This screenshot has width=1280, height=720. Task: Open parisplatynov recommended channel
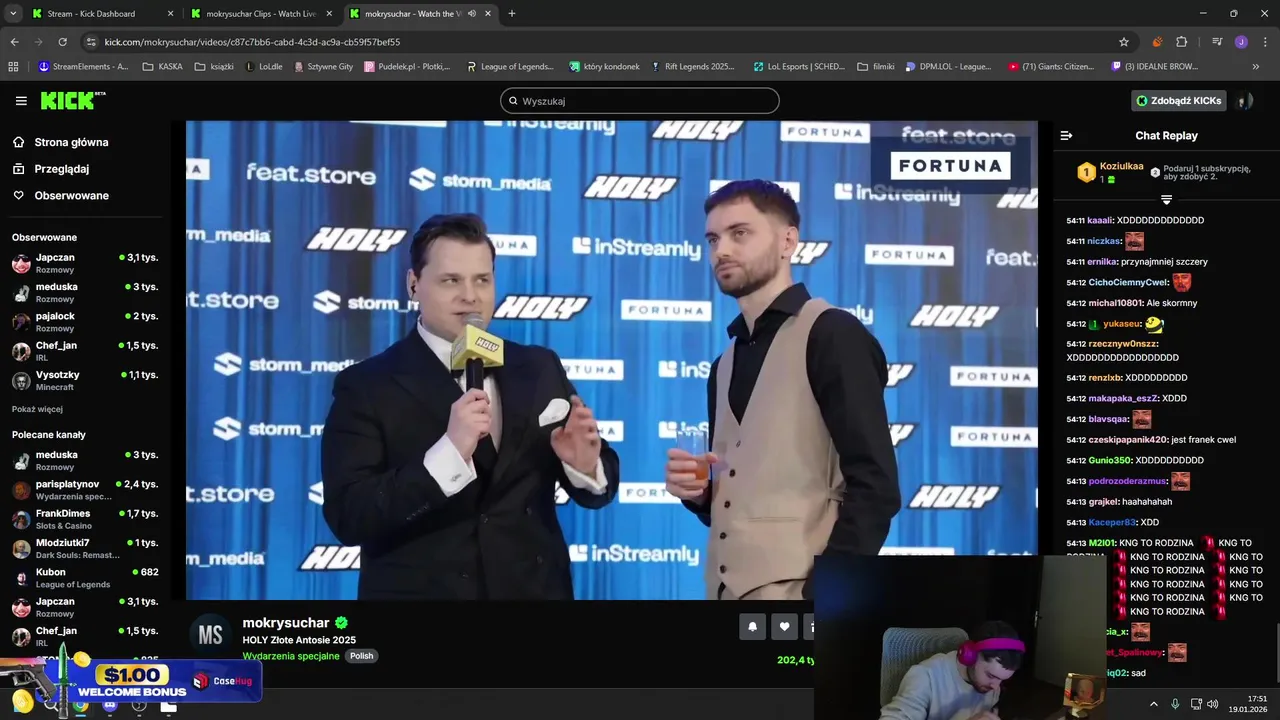click(85, 489)
